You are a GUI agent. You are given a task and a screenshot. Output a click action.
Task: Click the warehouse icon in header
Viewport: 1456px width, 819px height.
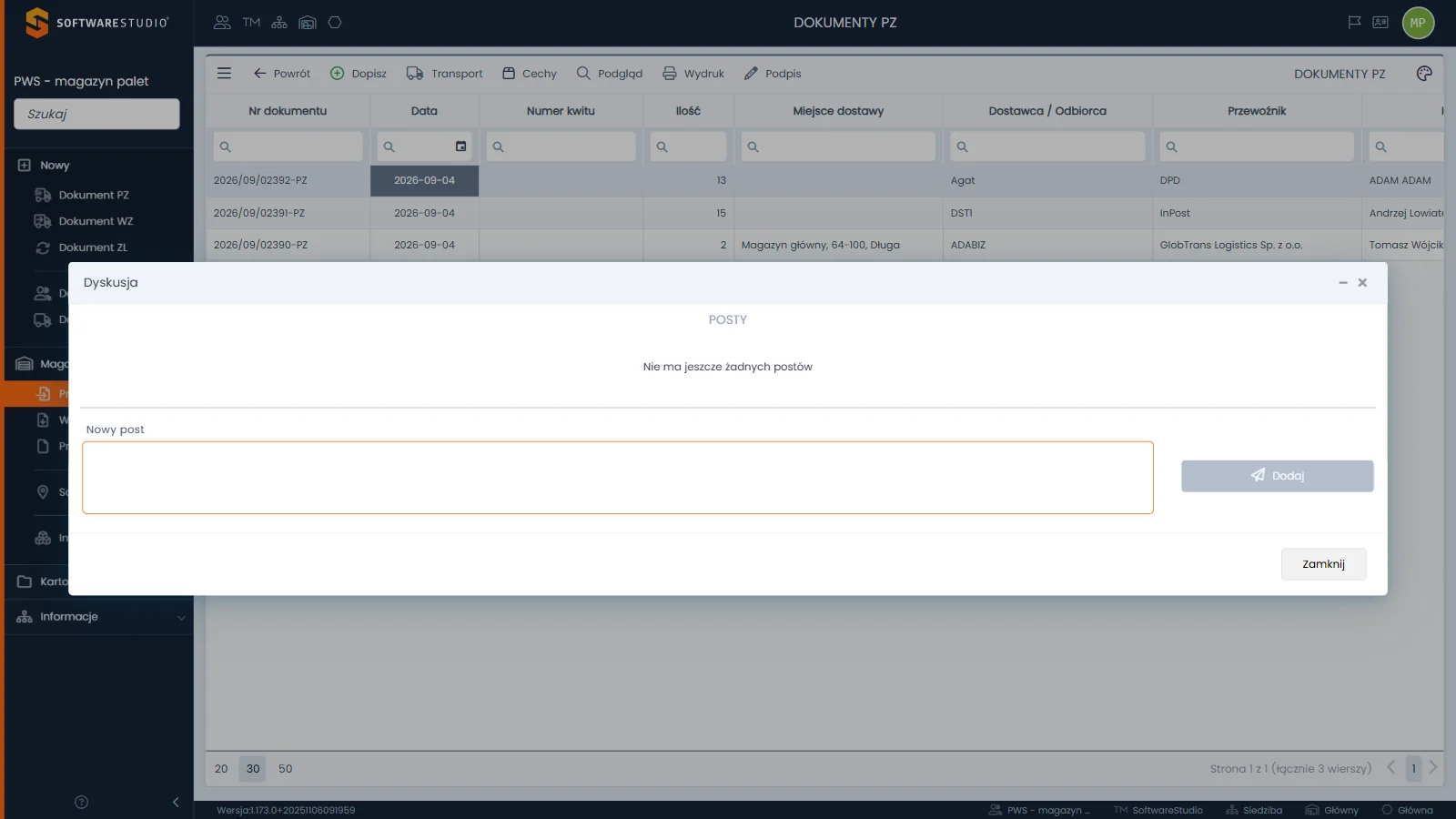(308, 23)
